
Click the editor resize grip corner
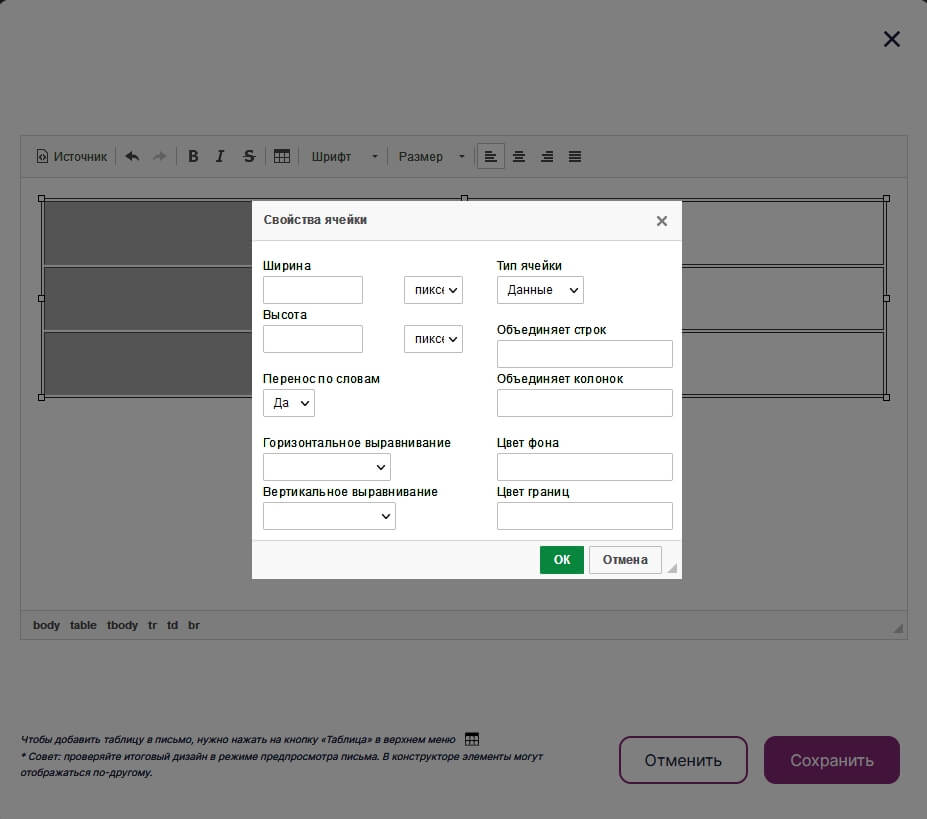coord(898,629)
